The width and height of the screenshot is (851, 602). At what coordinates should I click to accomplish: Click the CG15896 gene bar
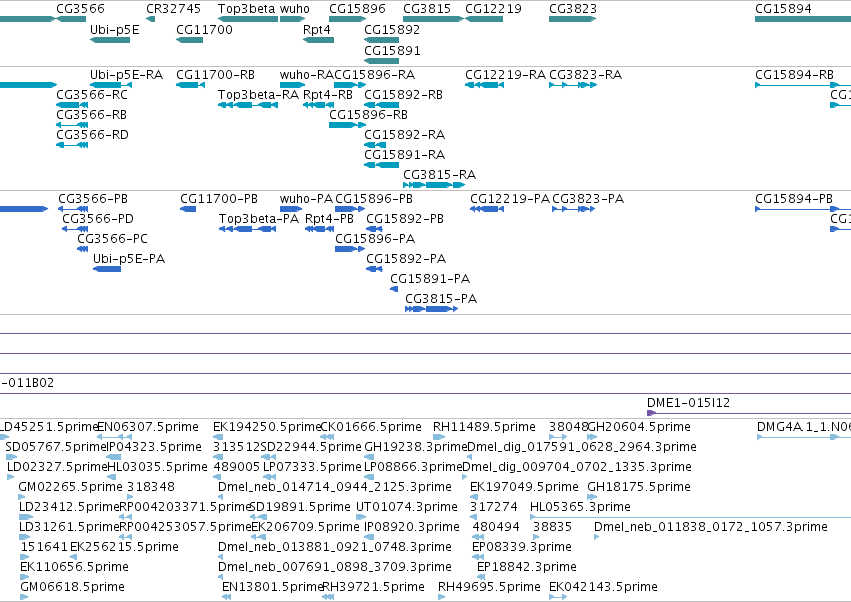click(347, 19)
